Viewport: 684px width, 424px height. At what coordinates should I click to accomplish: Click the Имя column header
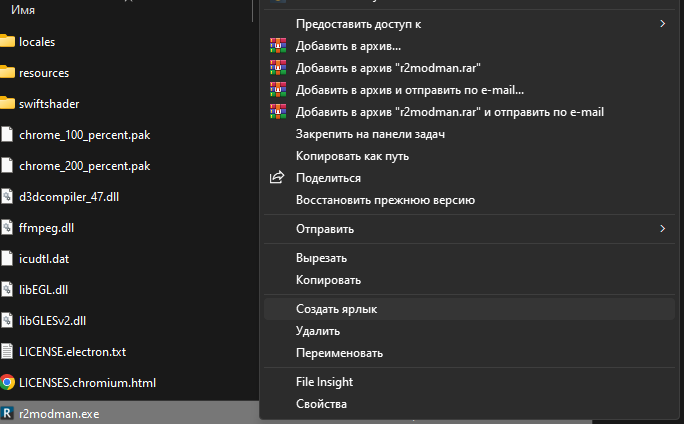coord(23,8)
